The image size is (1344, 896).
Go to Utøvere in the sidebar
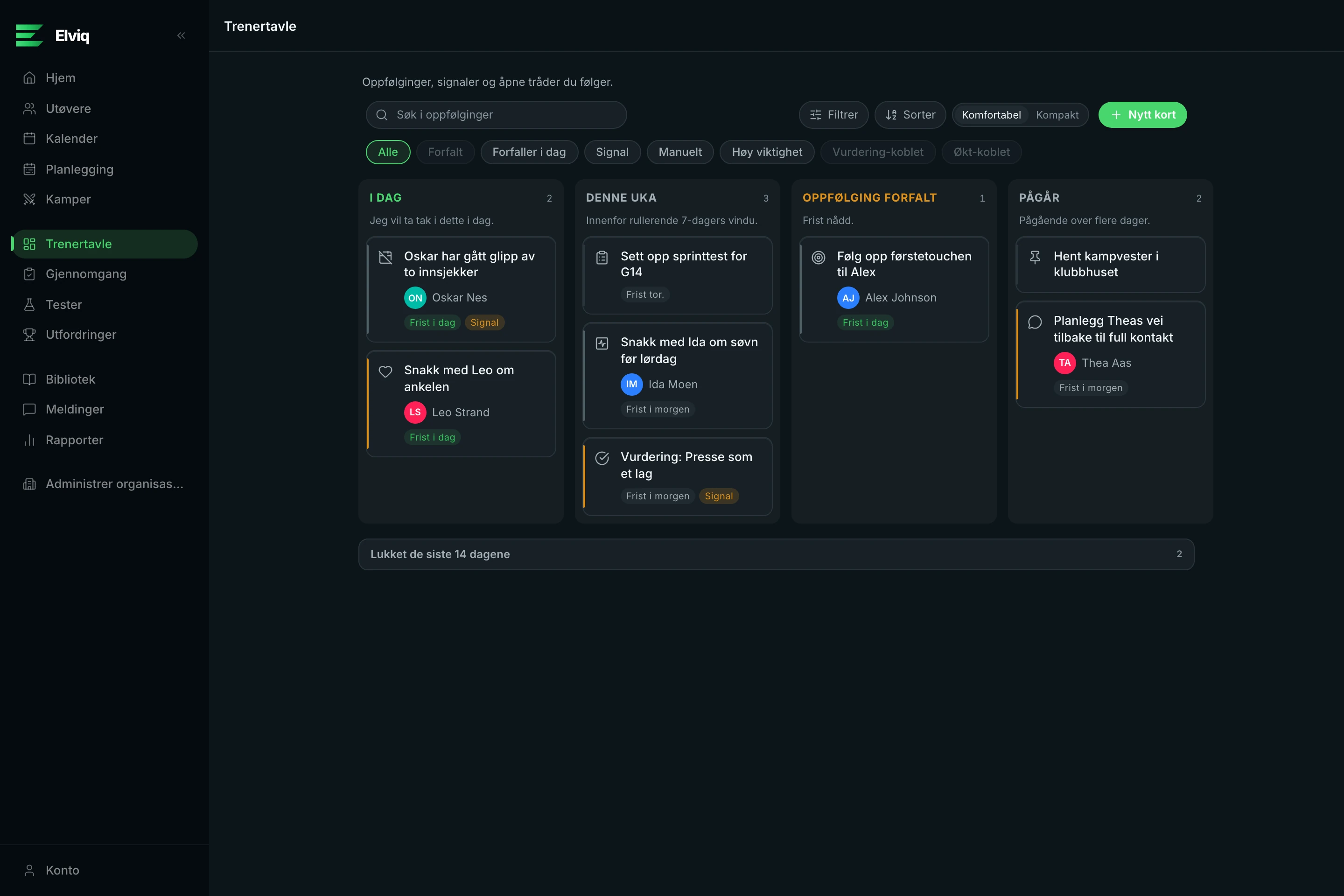click(x=105, y=109)
